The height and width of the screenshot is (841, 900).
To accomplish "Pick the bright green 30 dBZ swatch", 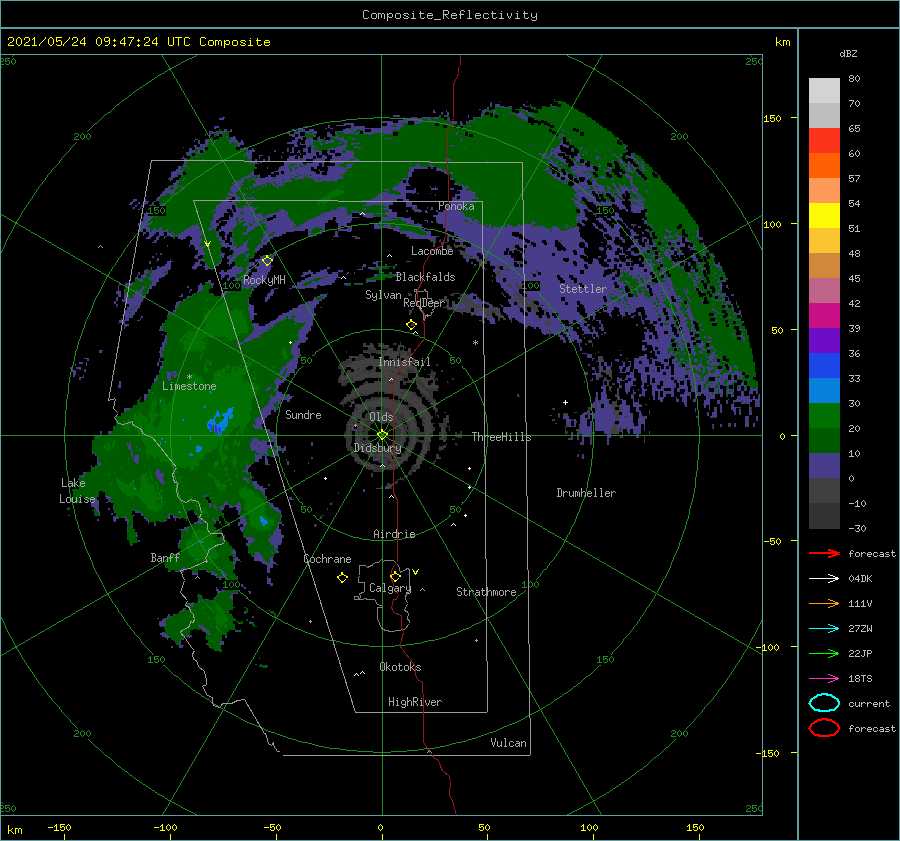I will [824, 415].
